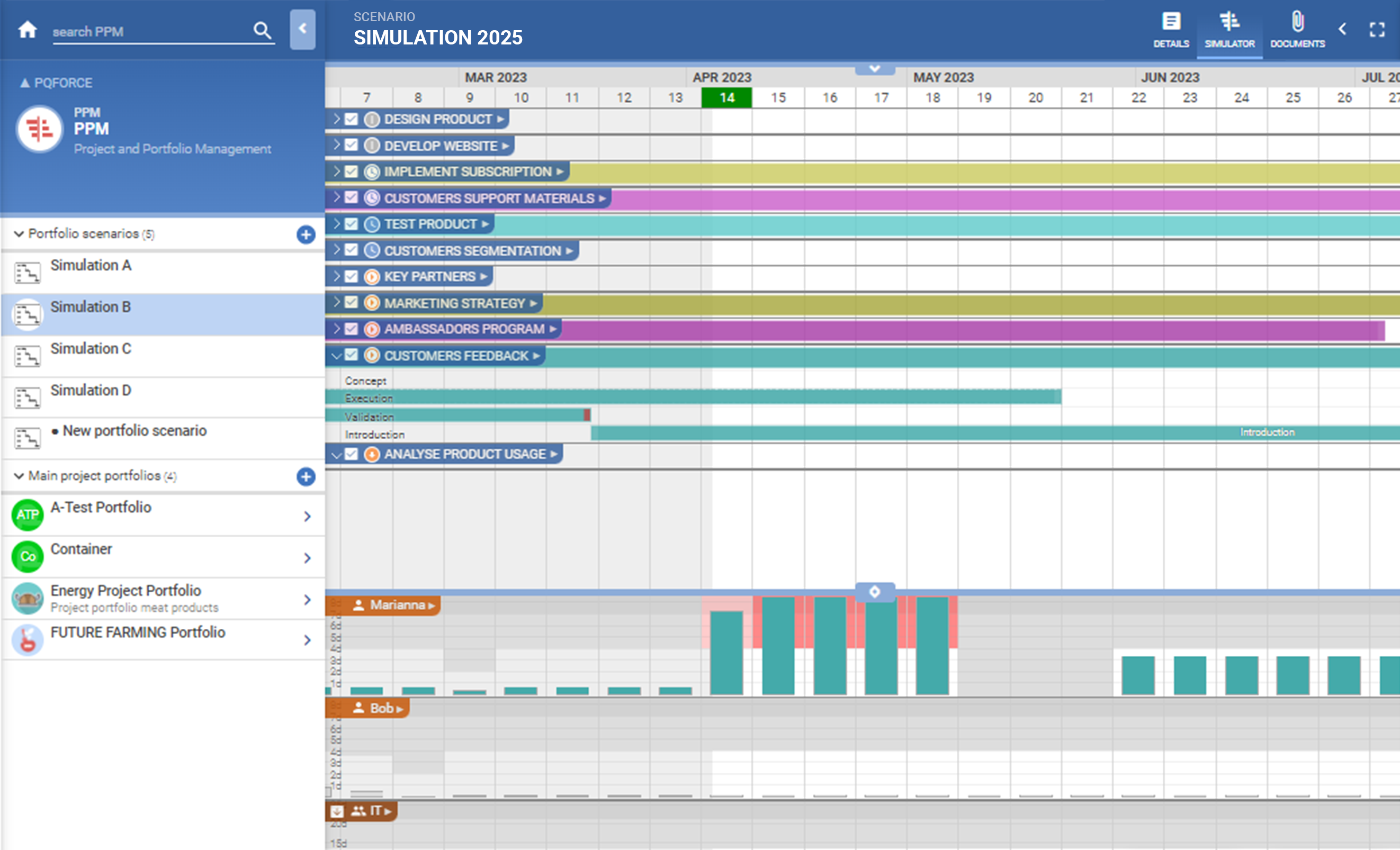Viewport: 1400px width, 850px height.
Task: Click the clock status icon of TEST PRODUCT
Action: click(x=372, y=224)
